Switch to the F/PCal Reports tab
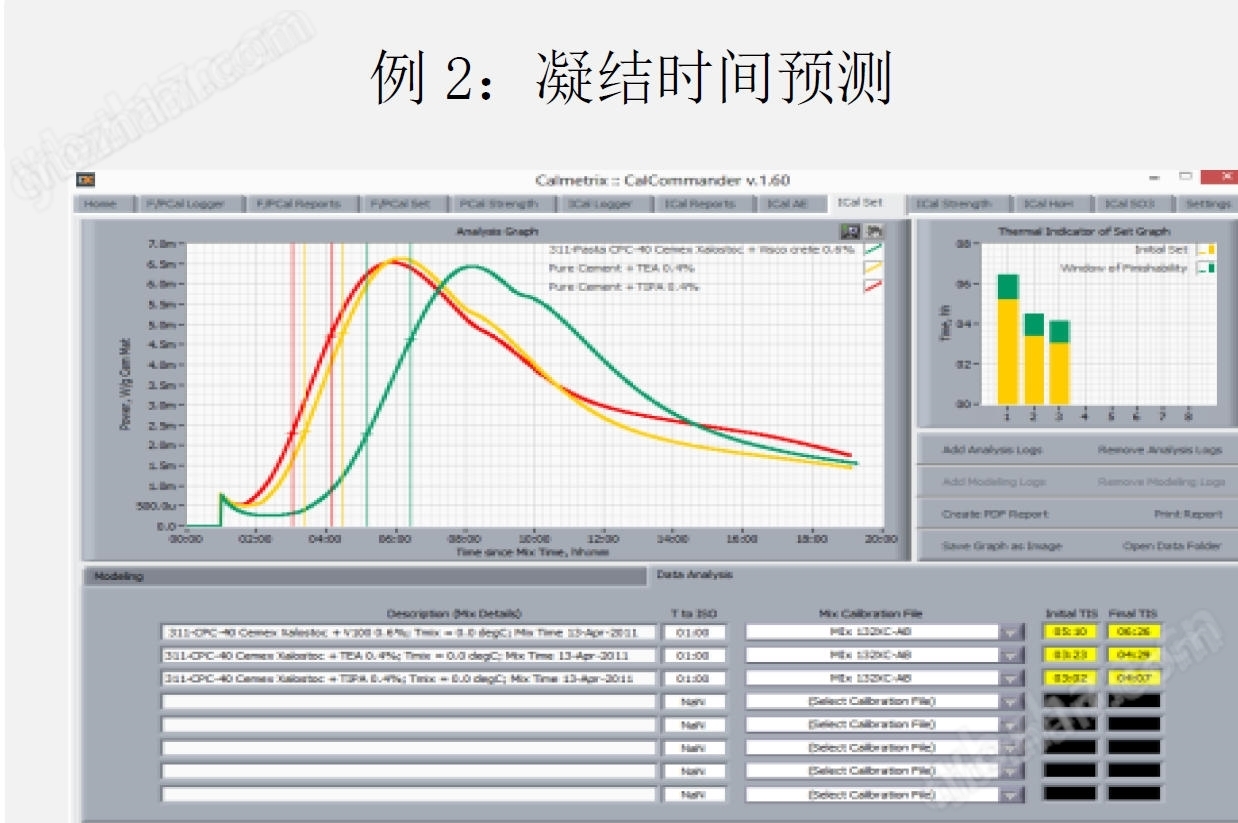1238x823 pixels. pos(297,204)
